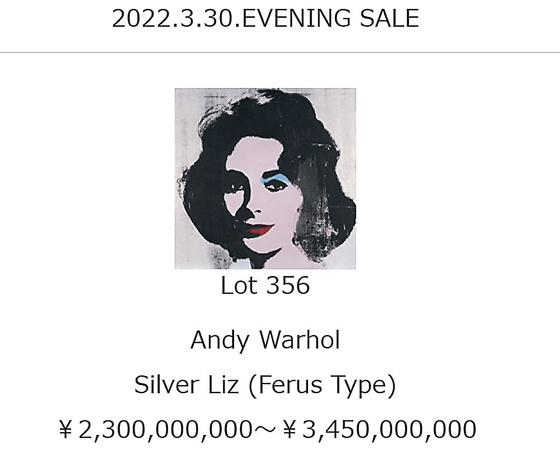Click the parenthetical (Ferus Type)
Screen dimensions: 560x473
pyautogui.click(x=322, y=385)
